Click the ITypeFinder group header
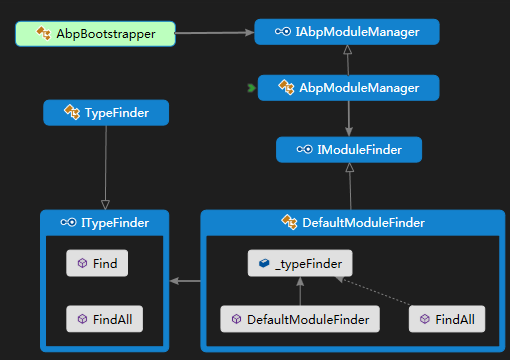The width and height of the screenshot is (510, 360). pos(105,223)
